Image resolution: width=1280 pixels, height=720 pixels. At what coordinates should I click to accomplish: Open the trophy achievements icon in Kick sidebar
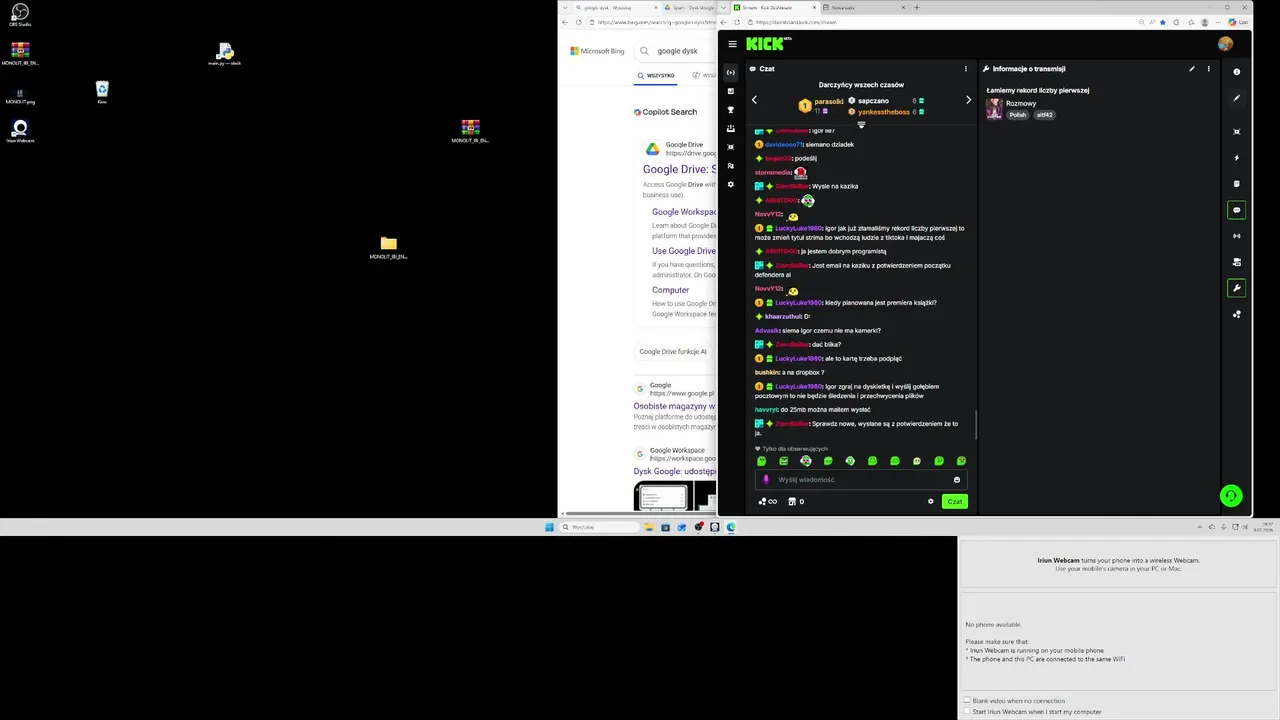[731, 110]
